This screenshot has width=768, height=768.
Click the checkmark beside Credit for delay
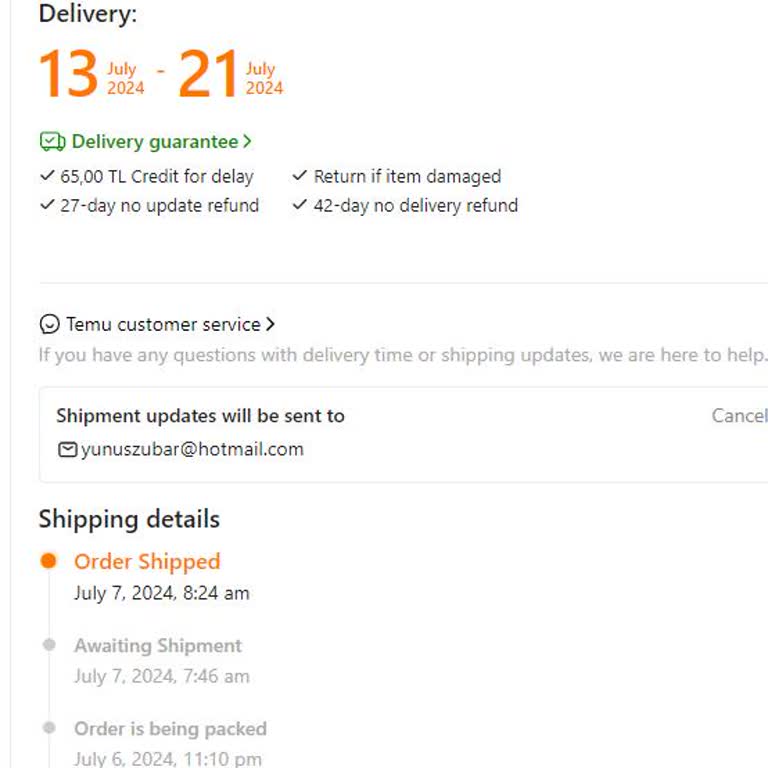[47, 176]
